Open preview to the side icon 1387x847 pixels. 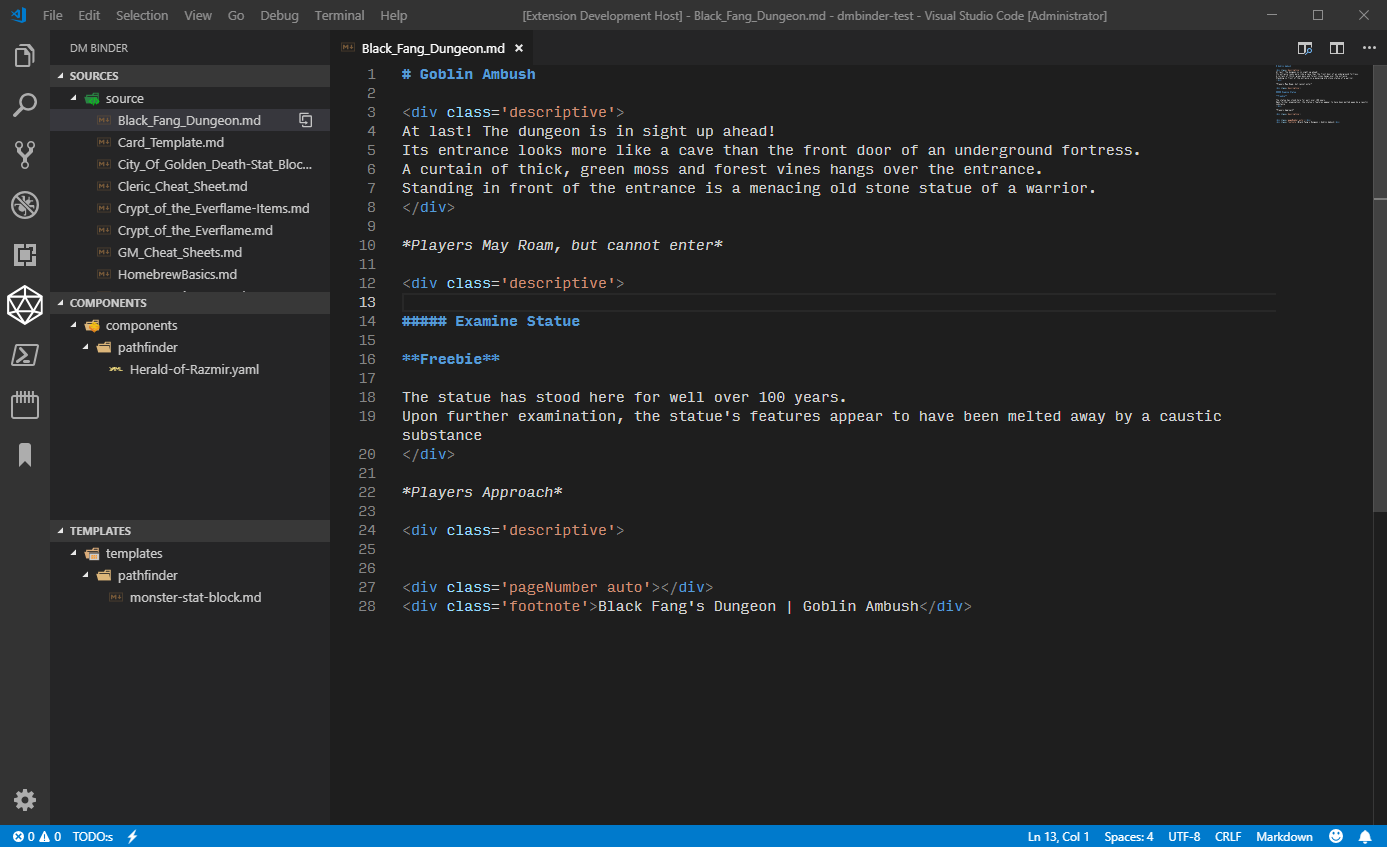tap(1305, 48)
